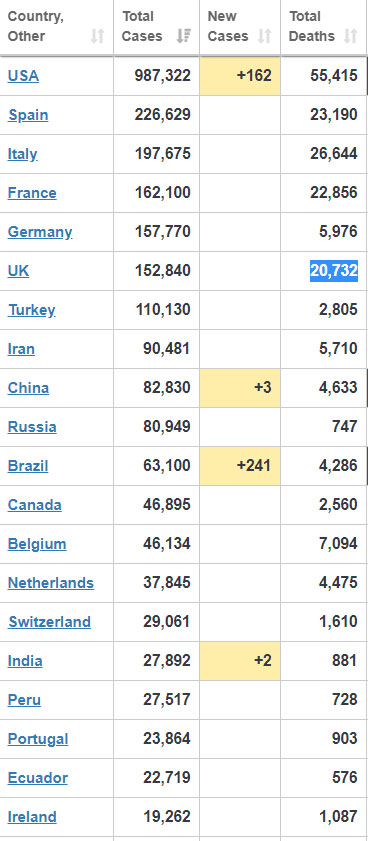
Task: Open the USA country link
Action: 23,76
